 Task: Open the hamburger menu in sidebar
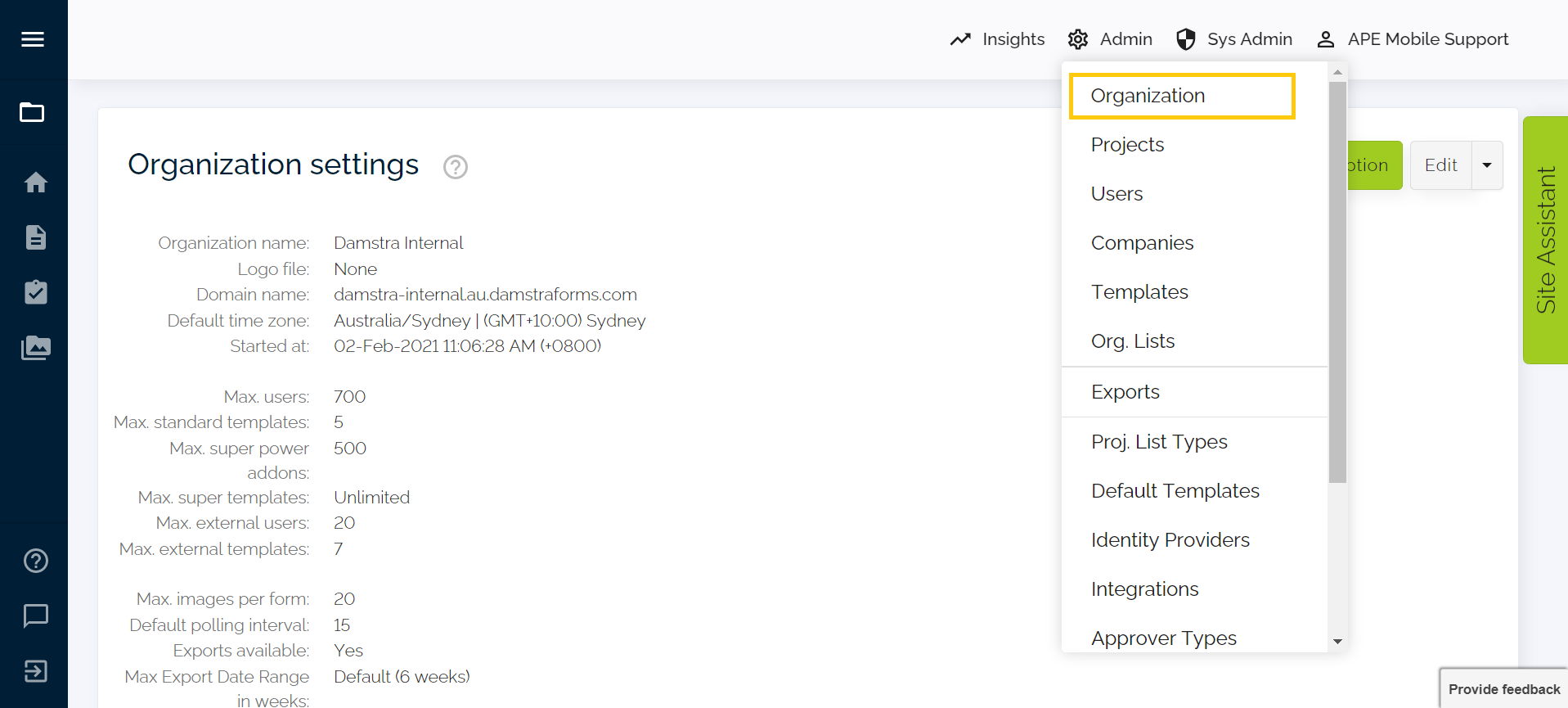click(33, 39)
